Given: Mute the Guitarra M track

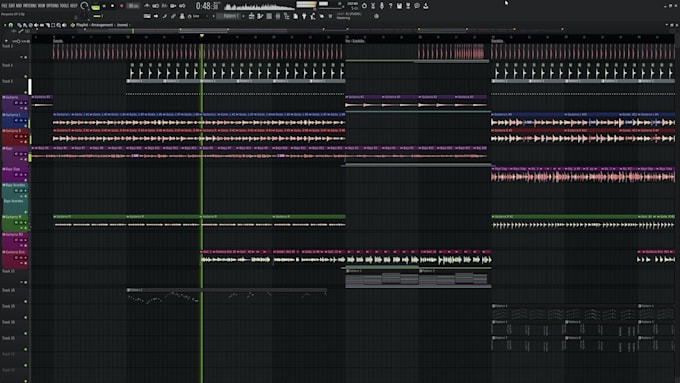Looking at the screenshot, I should [x=26, y=228].
